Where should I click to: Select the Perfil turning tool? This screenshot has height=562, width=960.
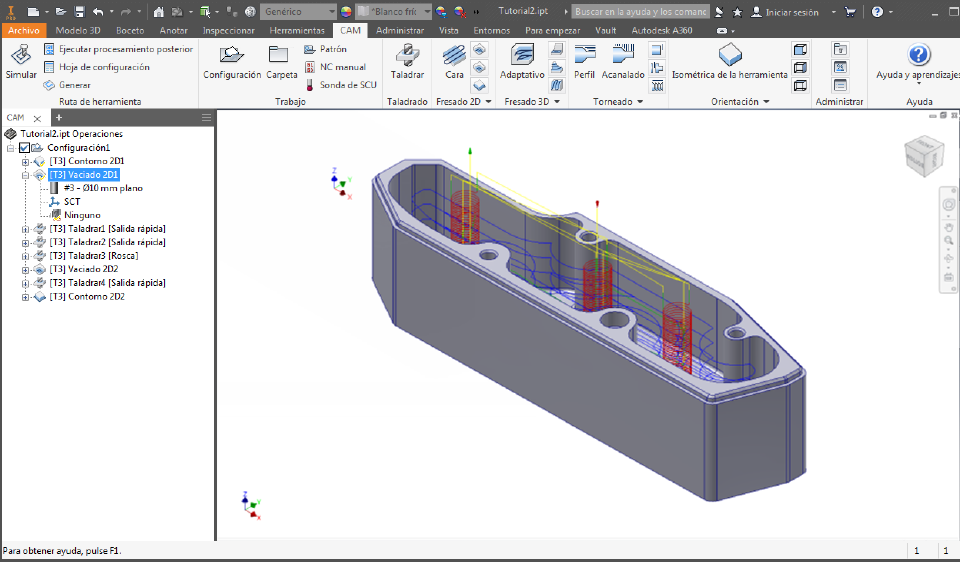pyautogui.click(x=584, y=62)
